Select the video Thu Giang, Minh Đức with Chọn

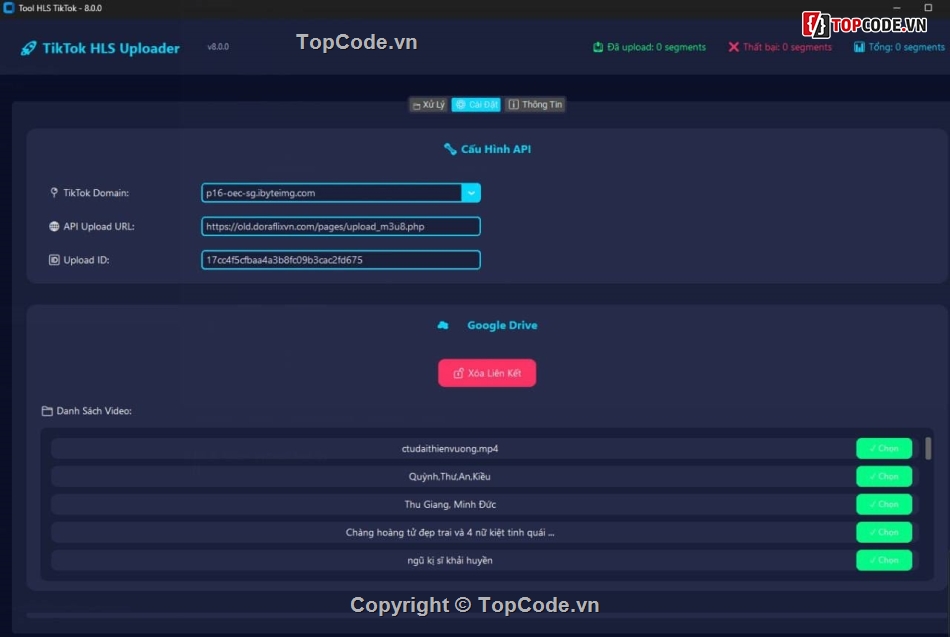coord(884,504)
